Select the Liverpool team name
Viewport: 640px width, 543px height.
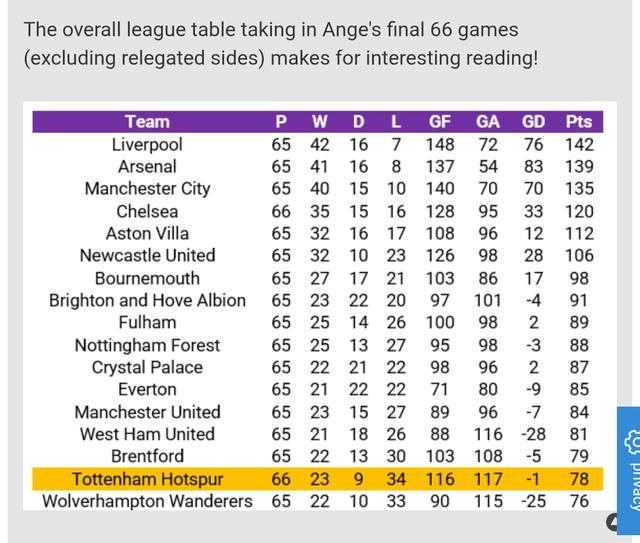147,145
